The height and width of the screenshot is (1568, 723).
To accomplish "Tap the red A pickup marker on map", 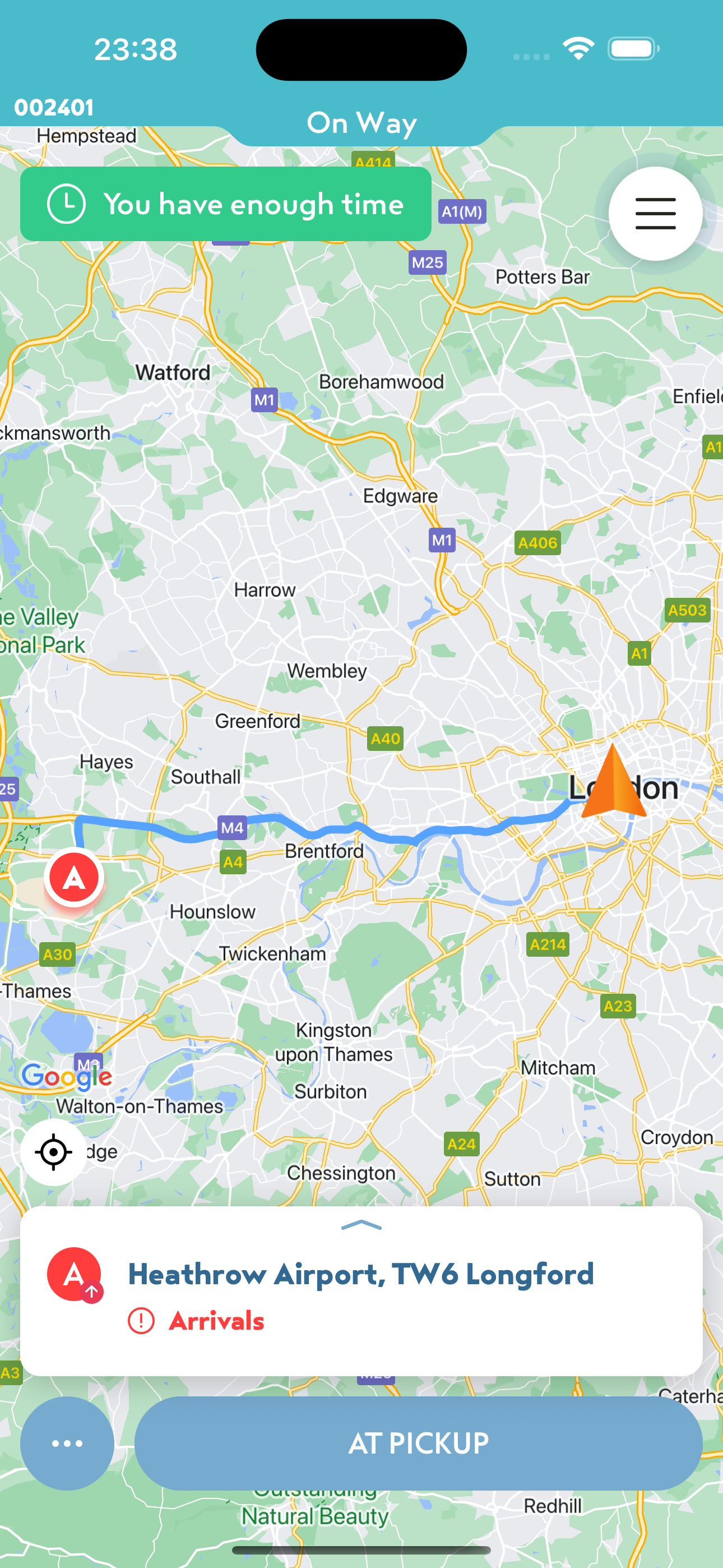I will point(74,877).
